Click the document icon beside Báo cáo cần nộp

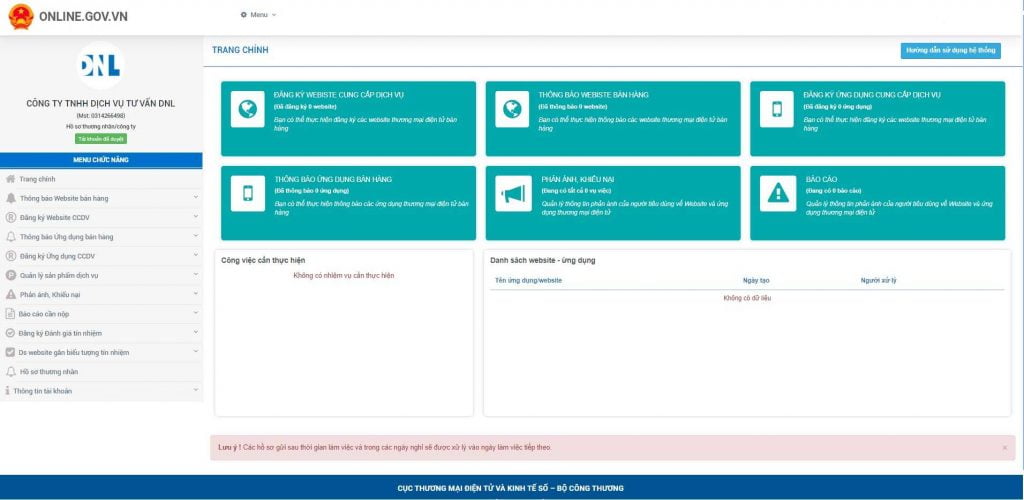[10, 313]
